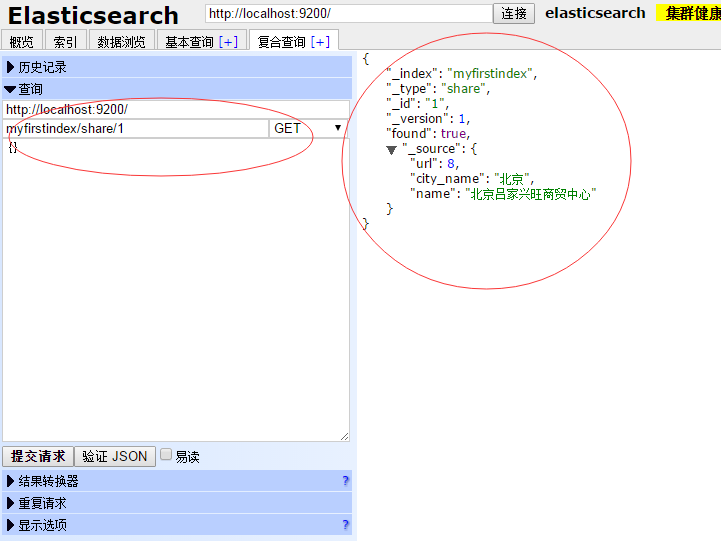Expand the 显示选项 section

177,525
